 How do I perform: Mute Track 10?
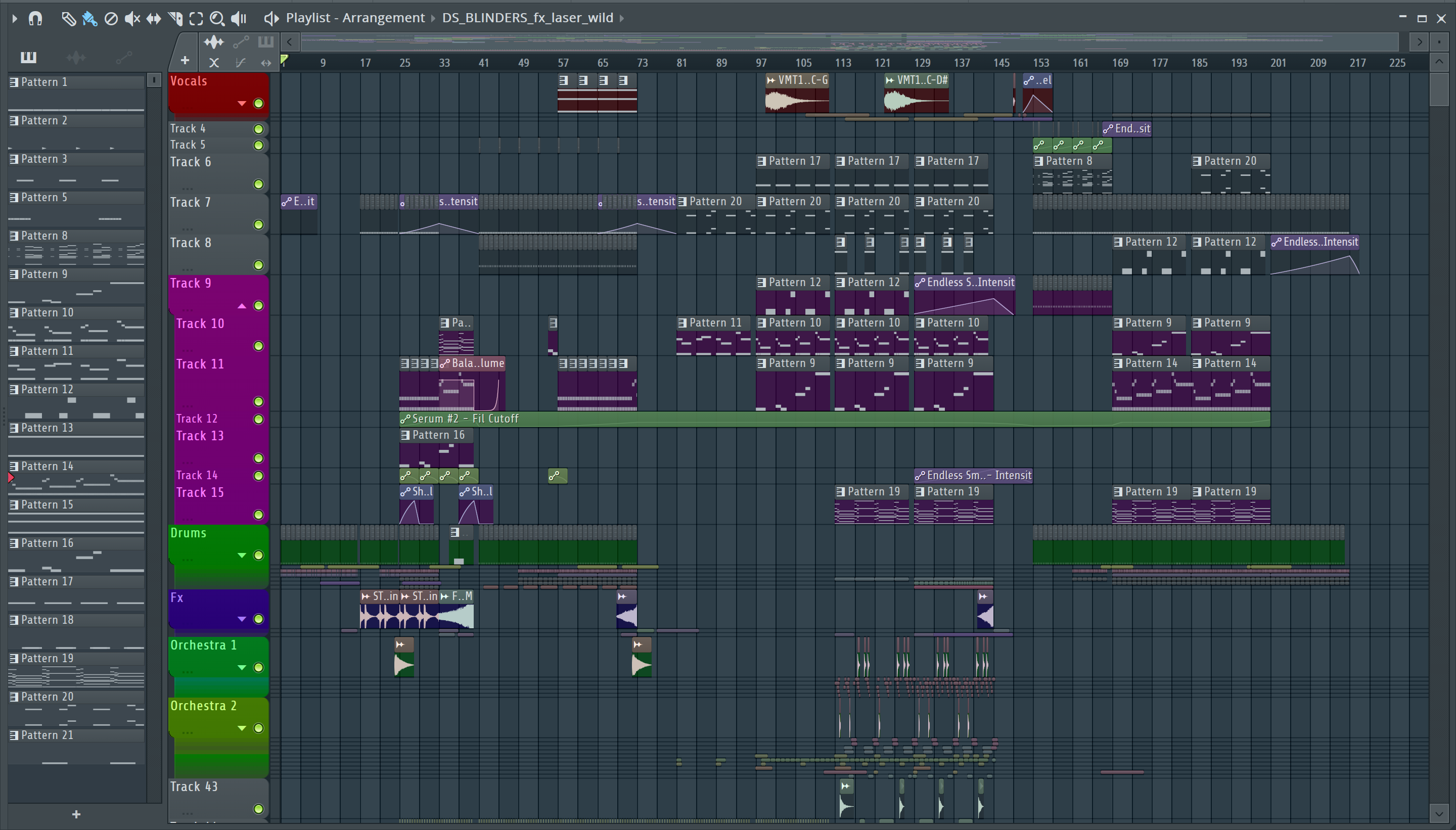coord(258,346)
